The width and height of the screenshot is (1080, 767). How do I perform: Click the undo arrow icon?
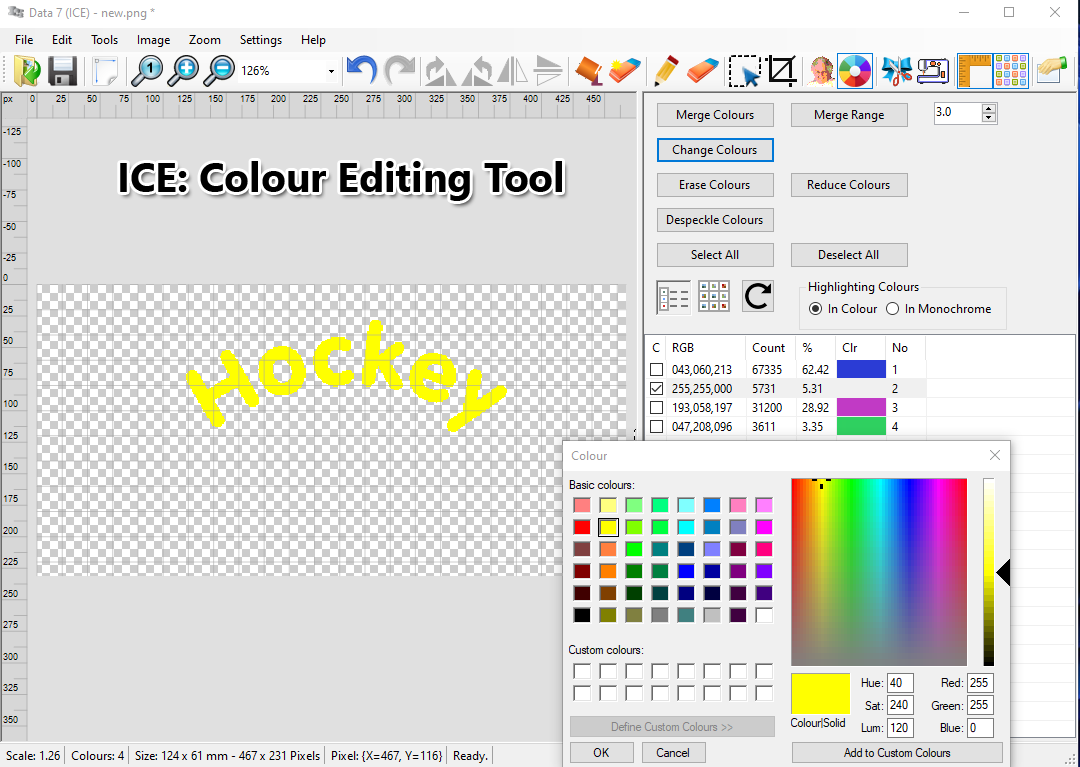(361, 70)
